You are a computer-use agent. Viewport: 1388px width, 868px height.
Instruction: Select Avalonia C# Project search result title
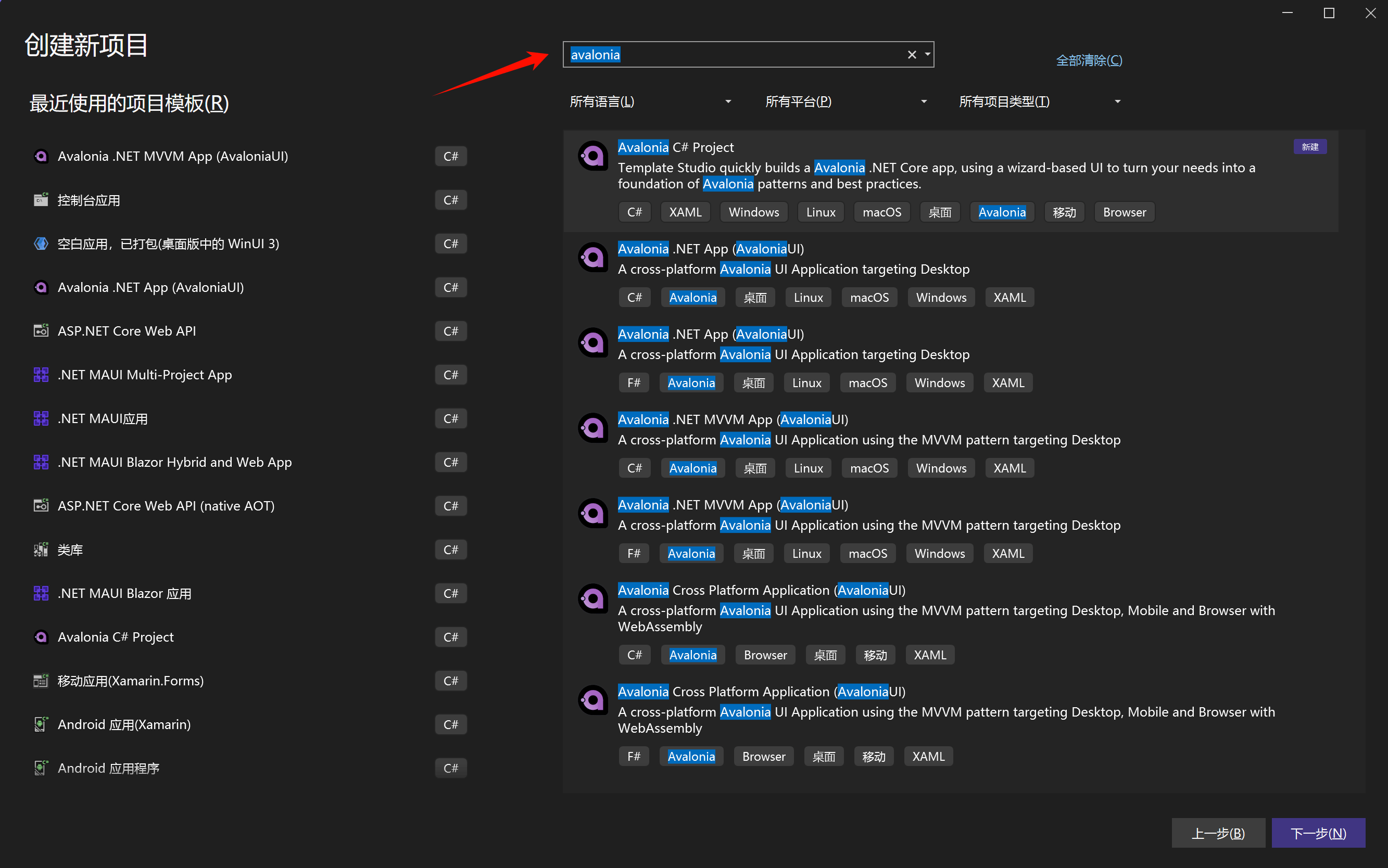coord(675,148)
